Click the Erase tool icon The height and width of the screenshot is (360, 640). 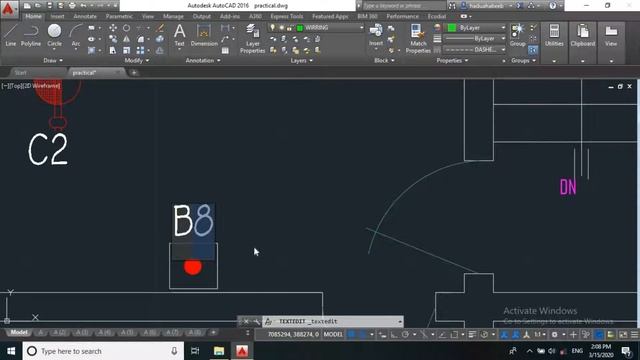[x=160, y=28]
